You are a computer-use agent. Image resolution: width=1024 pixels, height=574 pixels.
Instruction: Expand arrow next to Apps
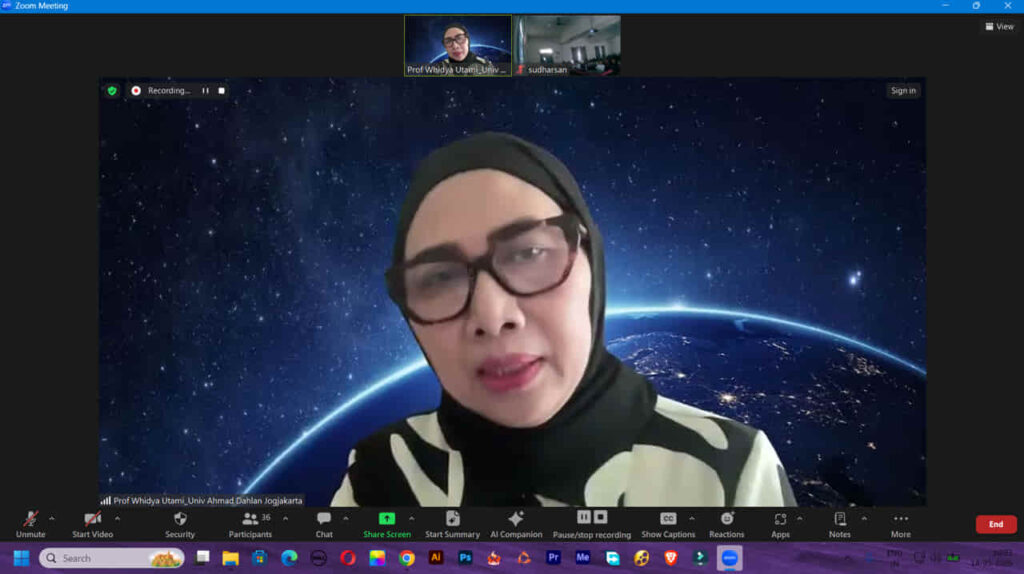799,518
